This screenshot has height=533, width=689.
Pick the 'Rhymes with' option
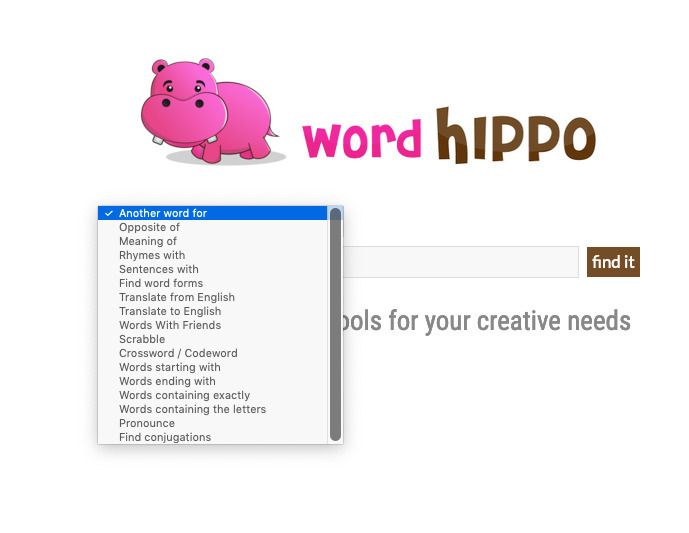click(x=152, y=255)
